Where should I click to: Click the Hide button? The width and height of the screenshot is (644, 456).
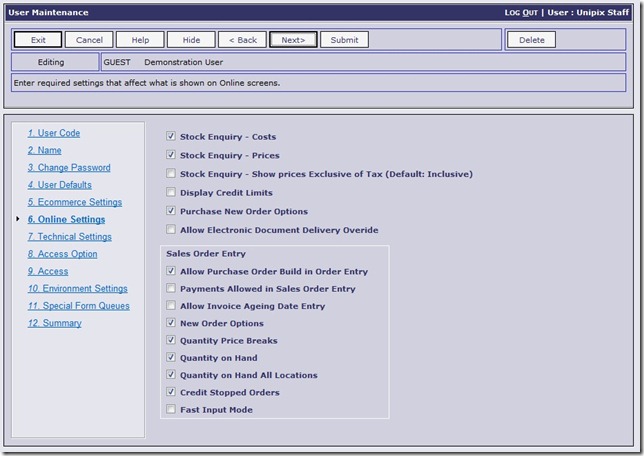click(191, 40)
